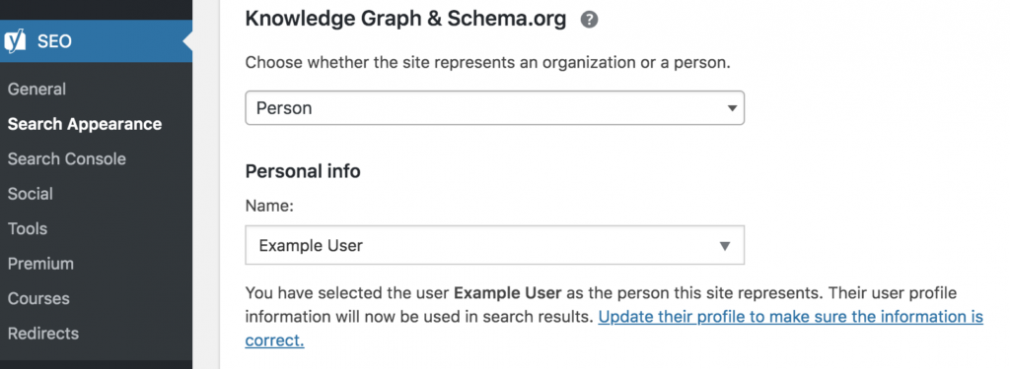This screenshot has width=1010, height=369.
Task: Open the Redirects submenu item
Action: (x=43, y=333)
